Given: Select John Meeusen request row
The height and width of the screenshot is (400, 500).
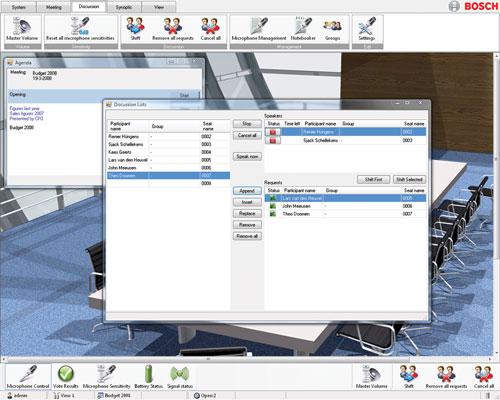Looking at the screenshot, I should coord(345,206).
